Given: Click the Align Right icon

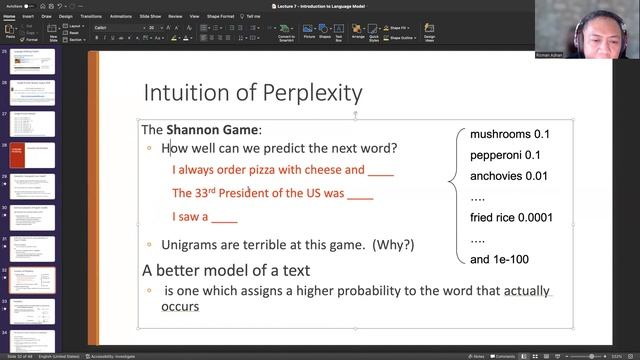Looking at the screenshot, I should tap(220, 38).
